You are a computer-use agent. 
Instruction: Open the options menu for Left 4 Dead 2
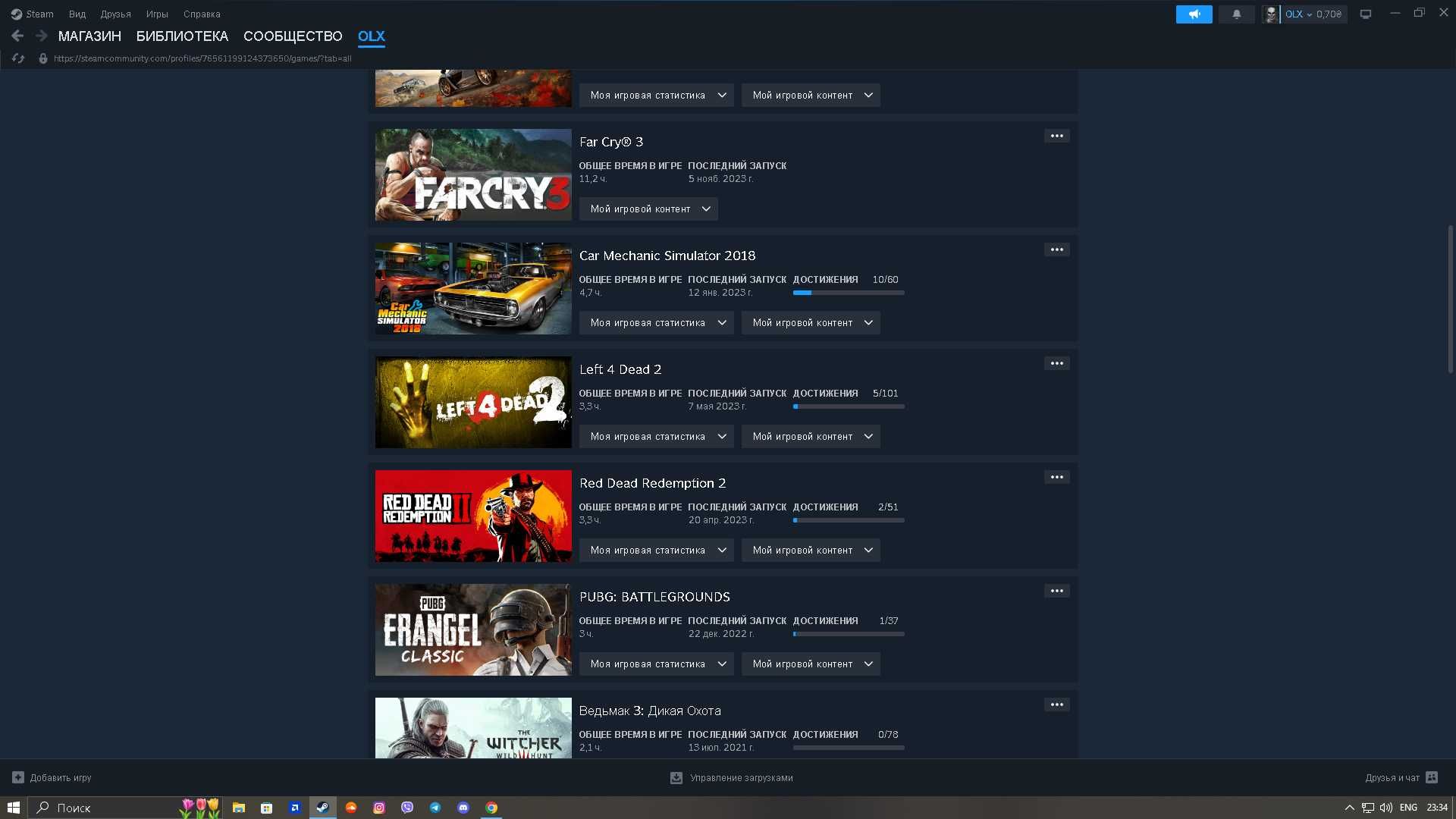point(1056,363)
